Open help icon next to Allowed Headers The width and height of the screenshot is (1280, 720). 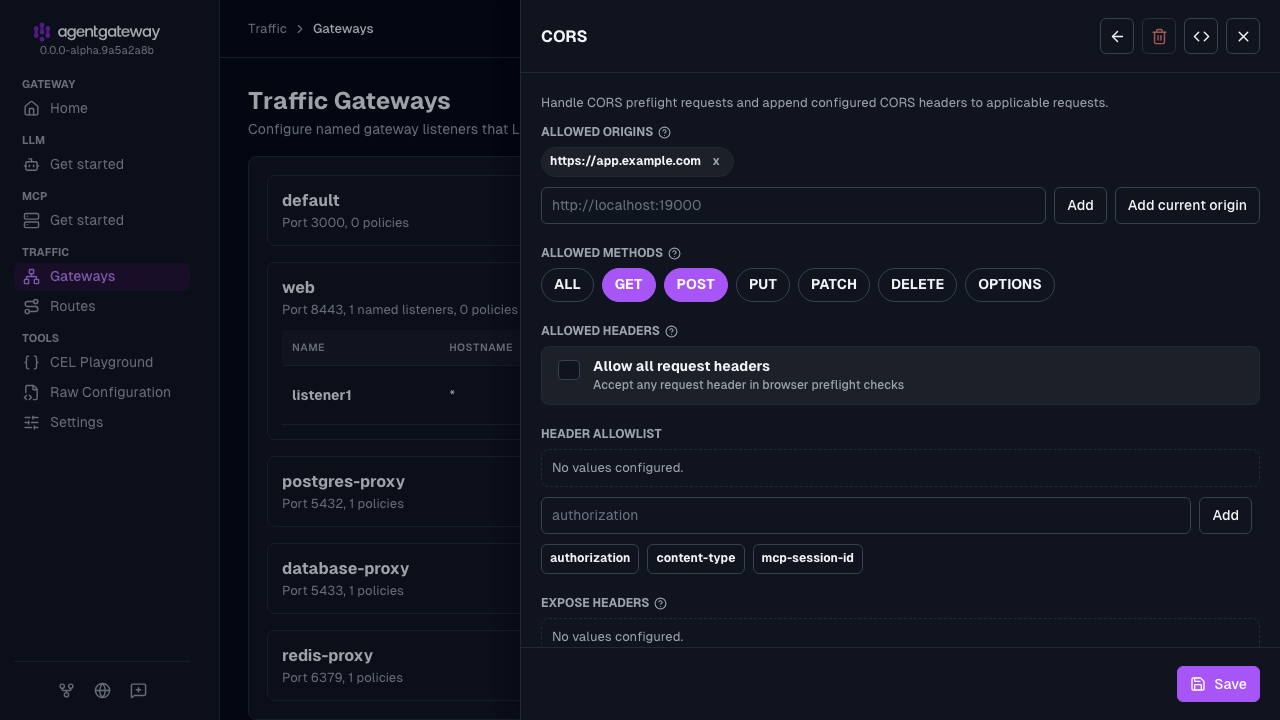tap(671, 332)
